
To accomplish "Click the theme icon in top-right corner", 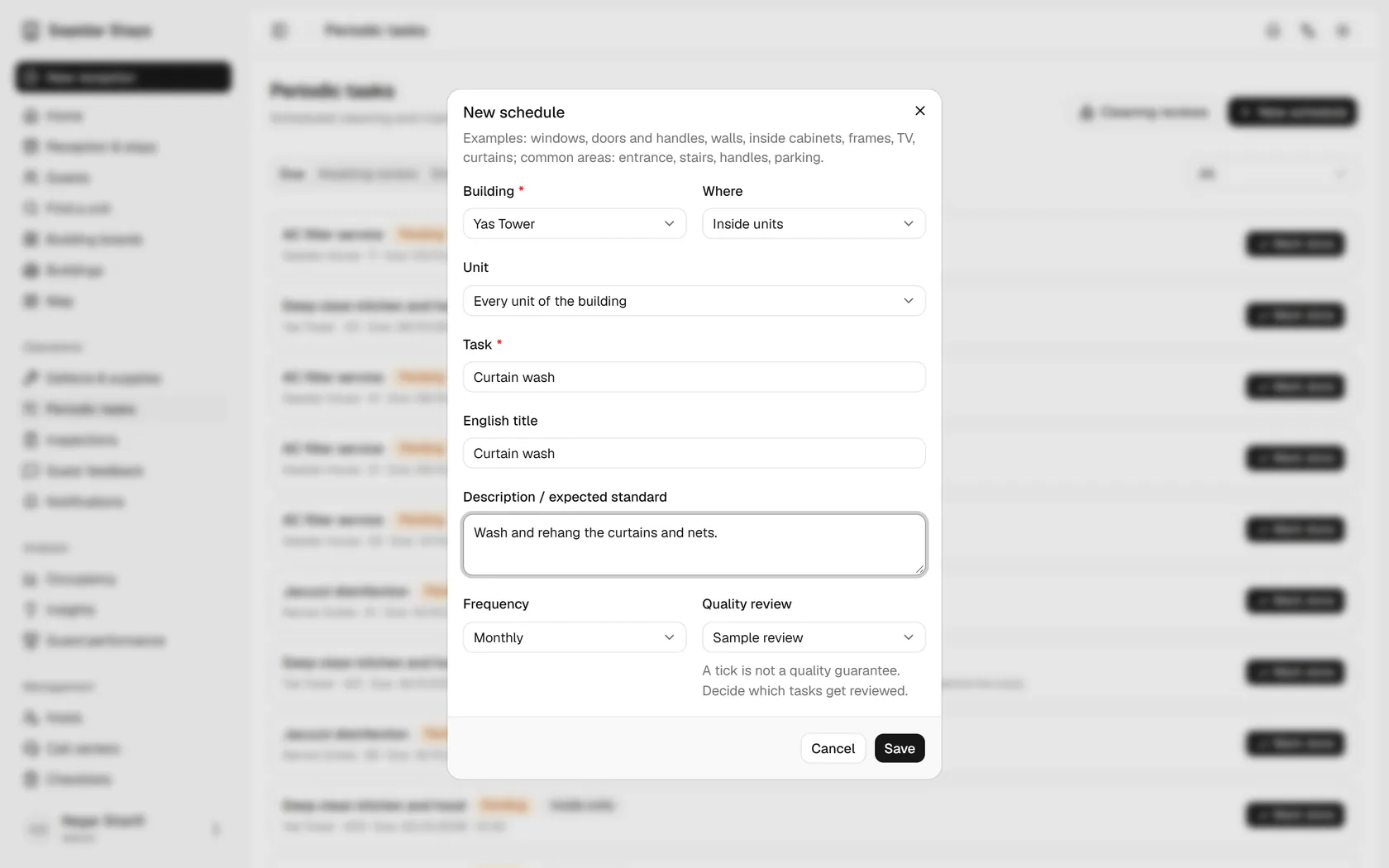I will 1343,31.
